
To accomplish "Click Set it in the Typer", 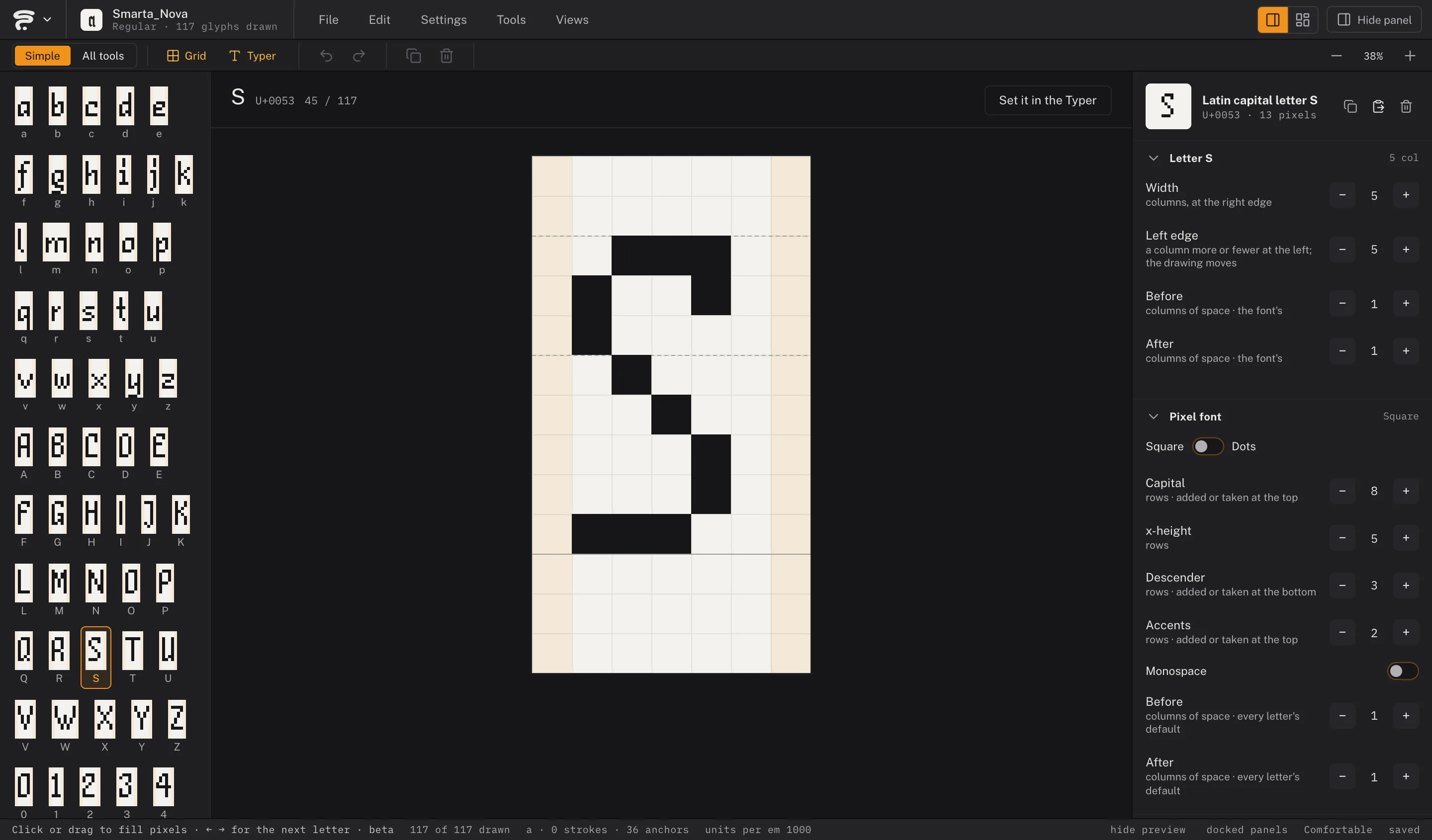I will point(1047,100).
